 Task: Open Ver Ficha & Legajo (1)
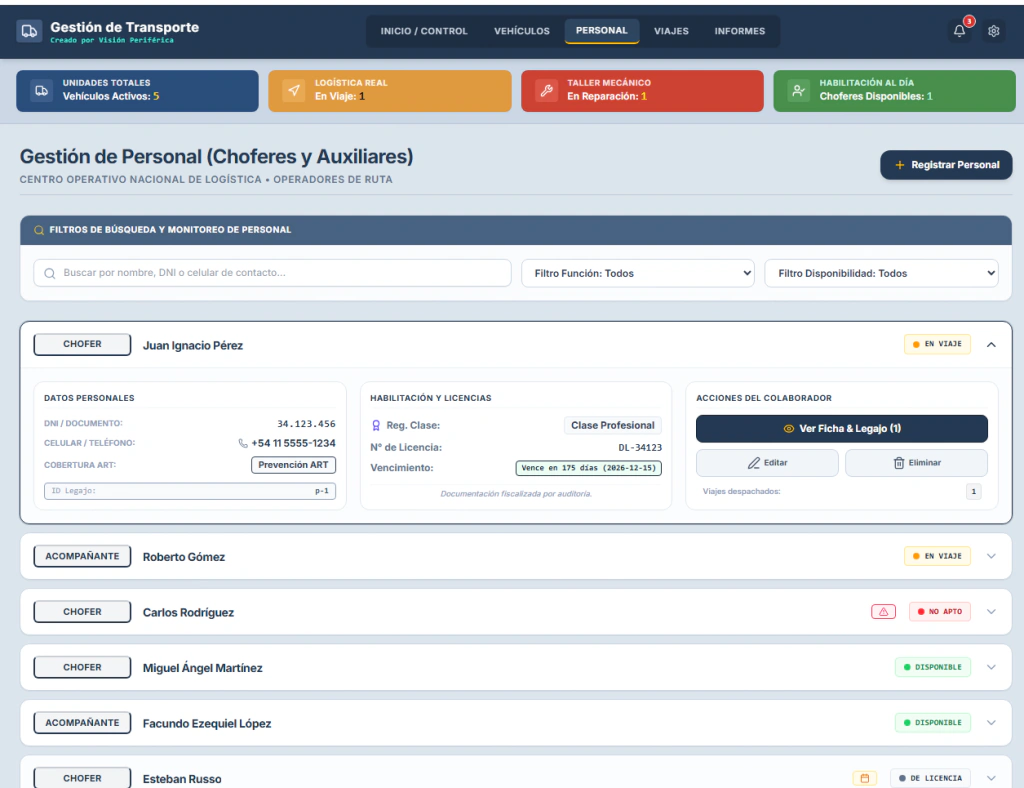point(842,428)
